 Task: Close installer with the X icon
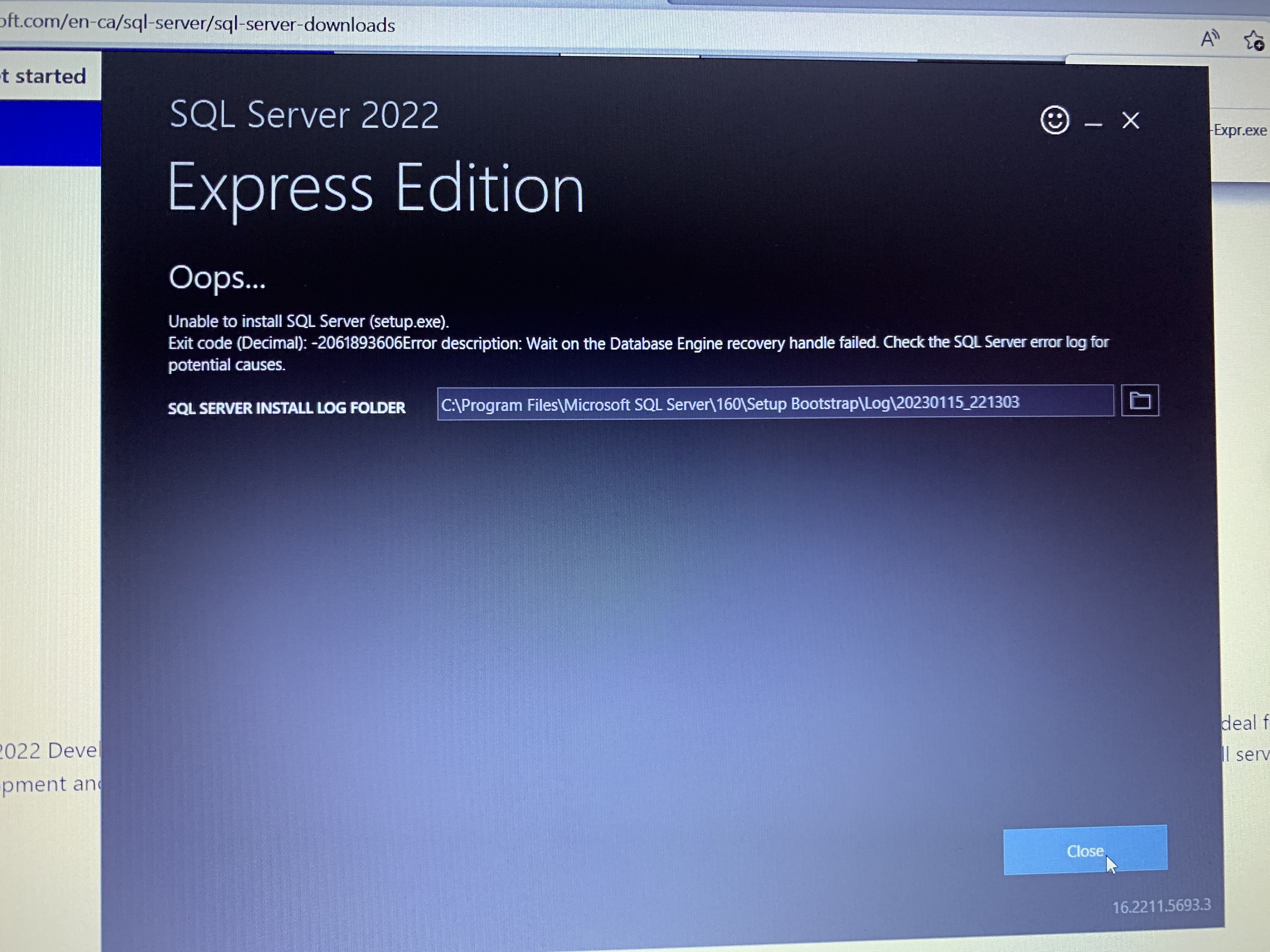coord(1130,121)
